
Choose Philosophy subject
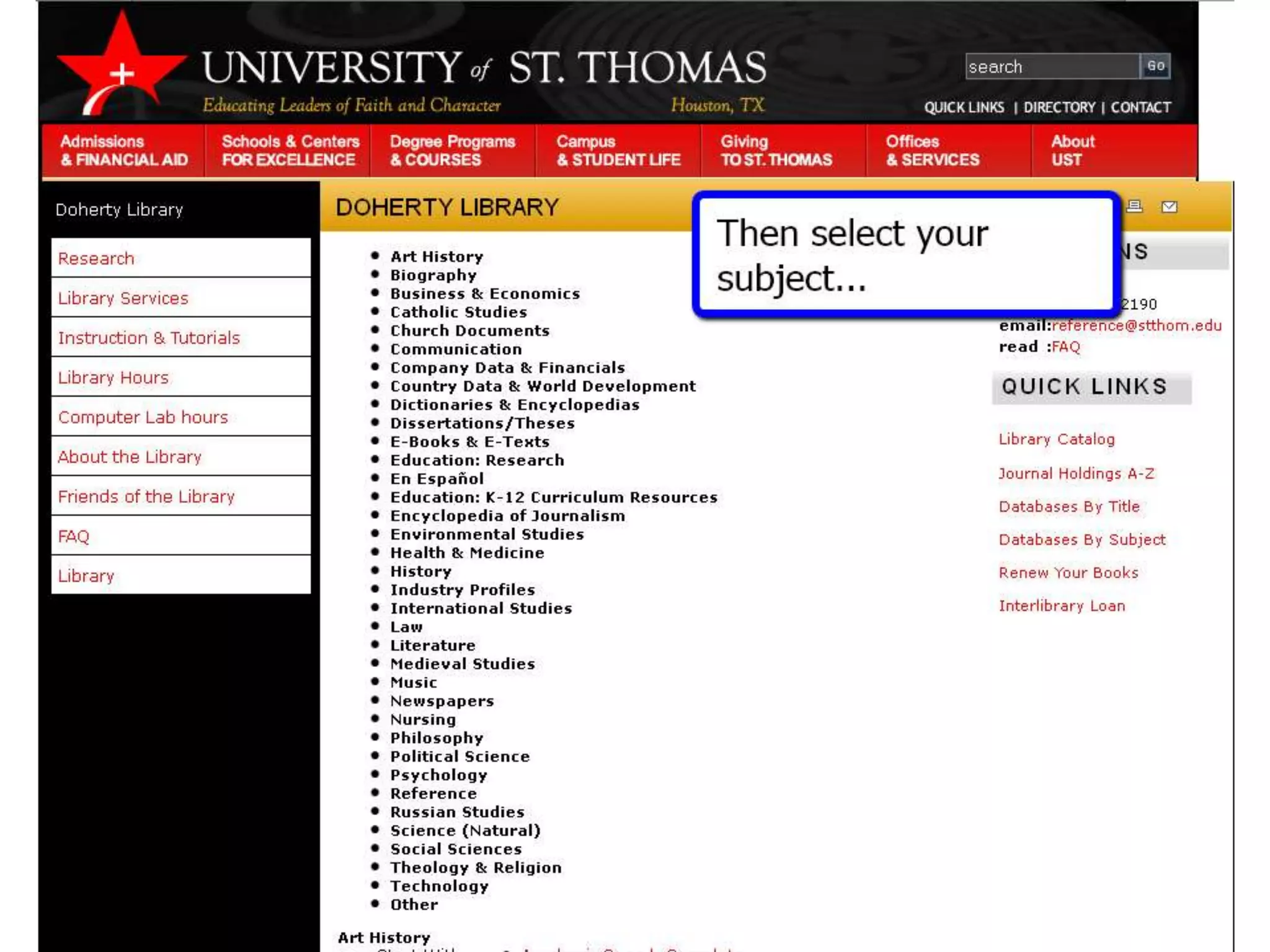[437, 738]
